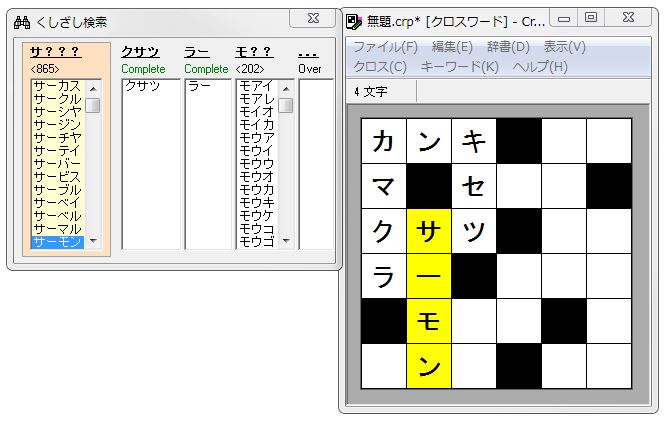Select モウウ in the モ?? list
The width and height of the screenshot is (667, 421).
(x=257, y=164)
